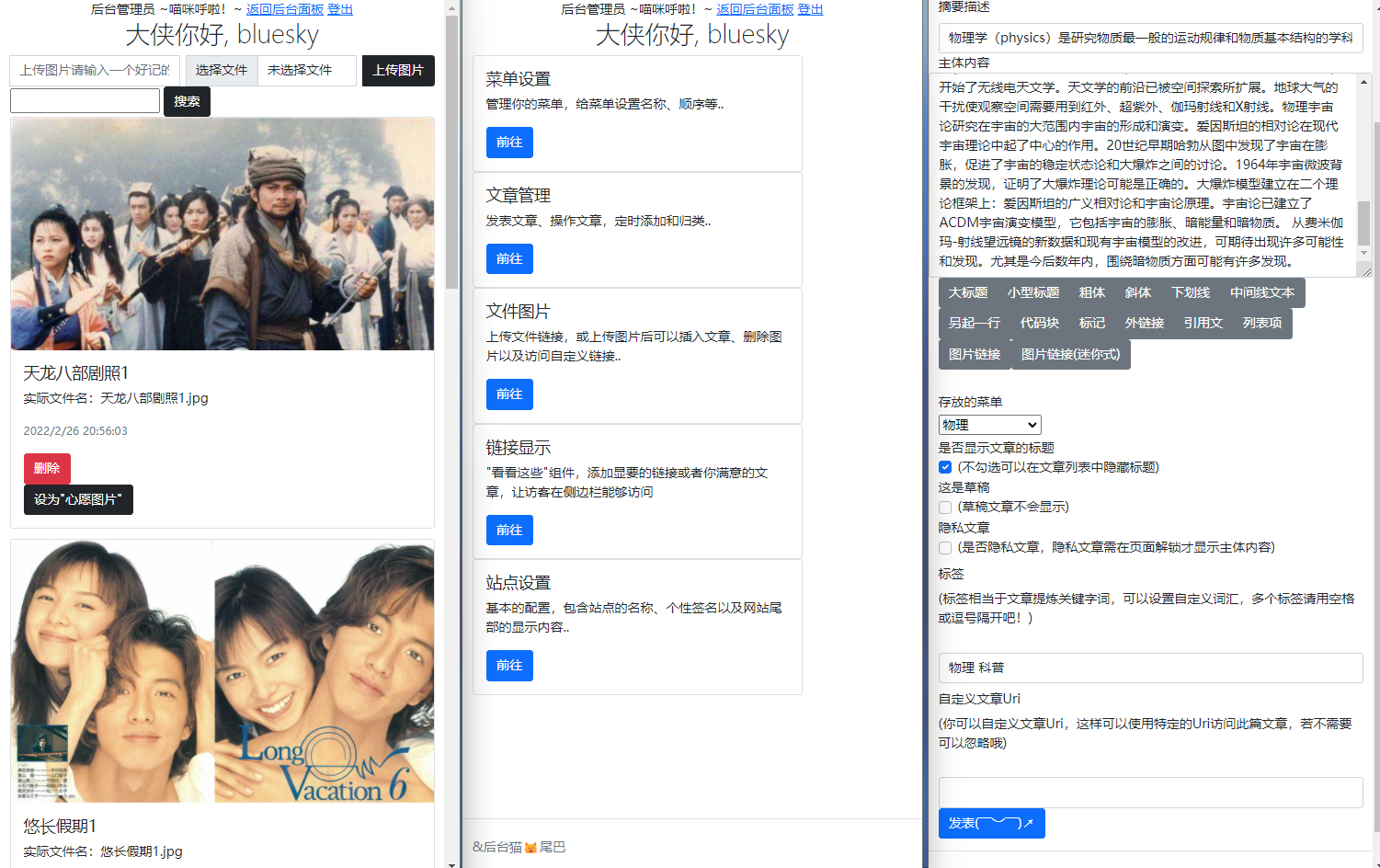The width and height of the screenshot is (1380, 868).
Task: Click the scroll-down arrow of the 主体内容 textarea
Action: [1363, 252]
